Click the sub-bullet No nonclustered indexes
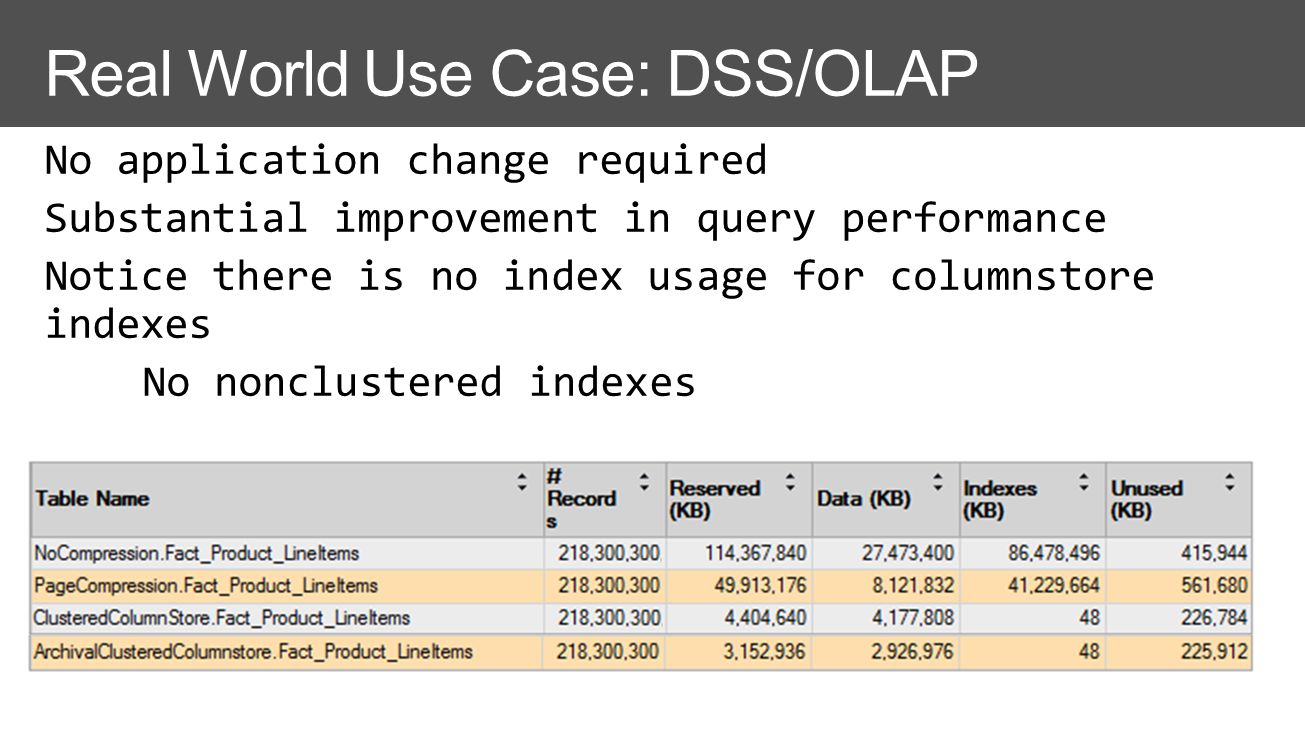The width and height of the screenshot is (1305, 734). coord(419,382)
